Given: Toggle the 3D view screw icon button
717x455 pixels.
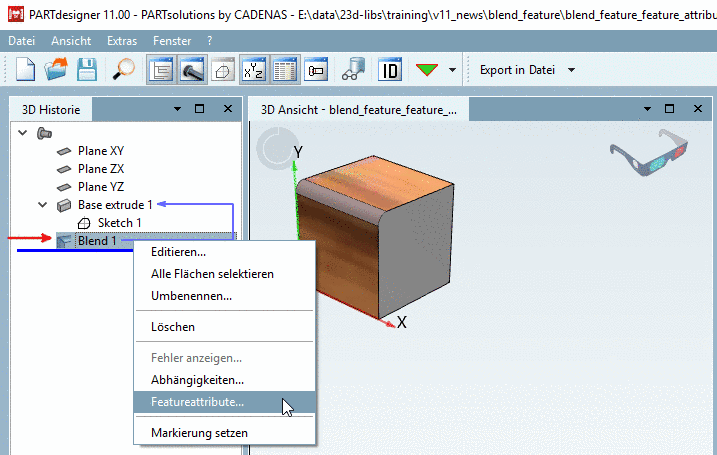Looking at the screenshot, I should [193, 70].
